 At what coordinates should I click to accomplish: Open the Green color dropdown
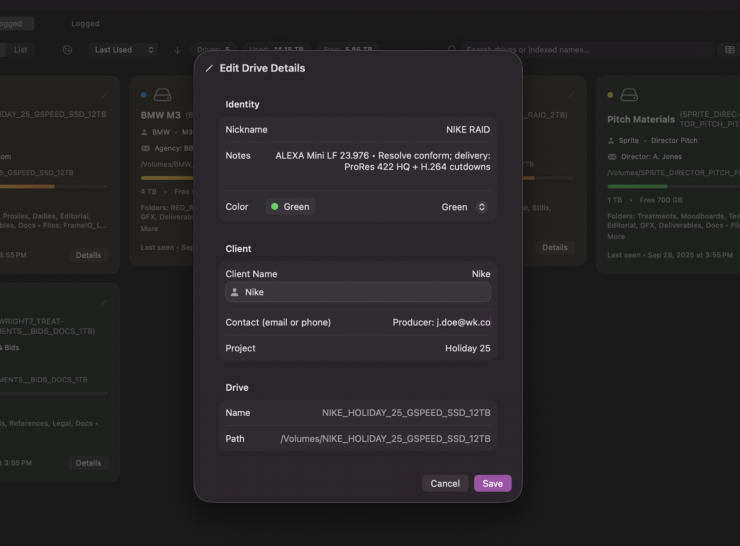click(x=464, y=207)
